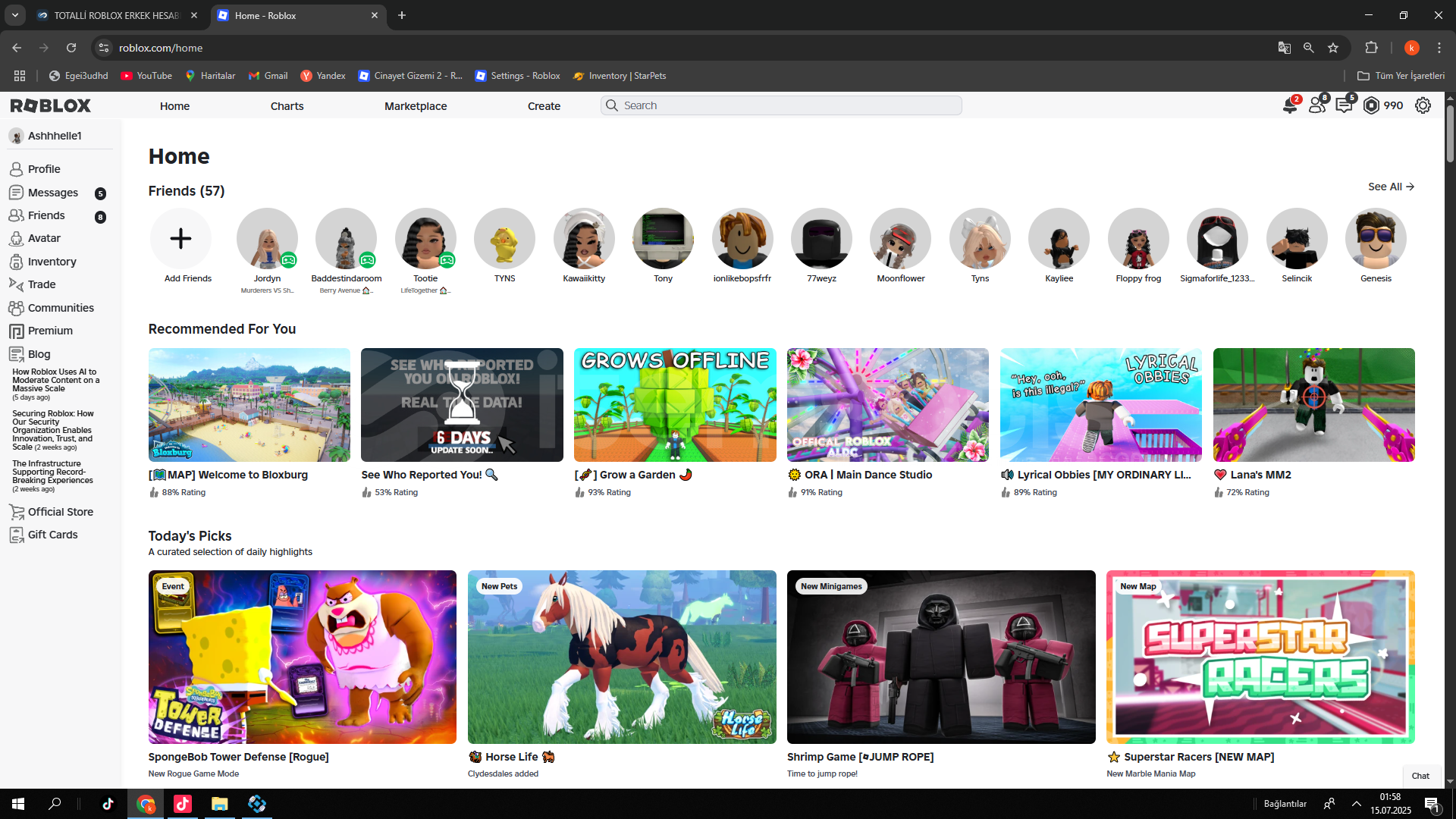Click the page vertical scrollbar
This screenshot has height=819, width=1456.
(1449, 133)
